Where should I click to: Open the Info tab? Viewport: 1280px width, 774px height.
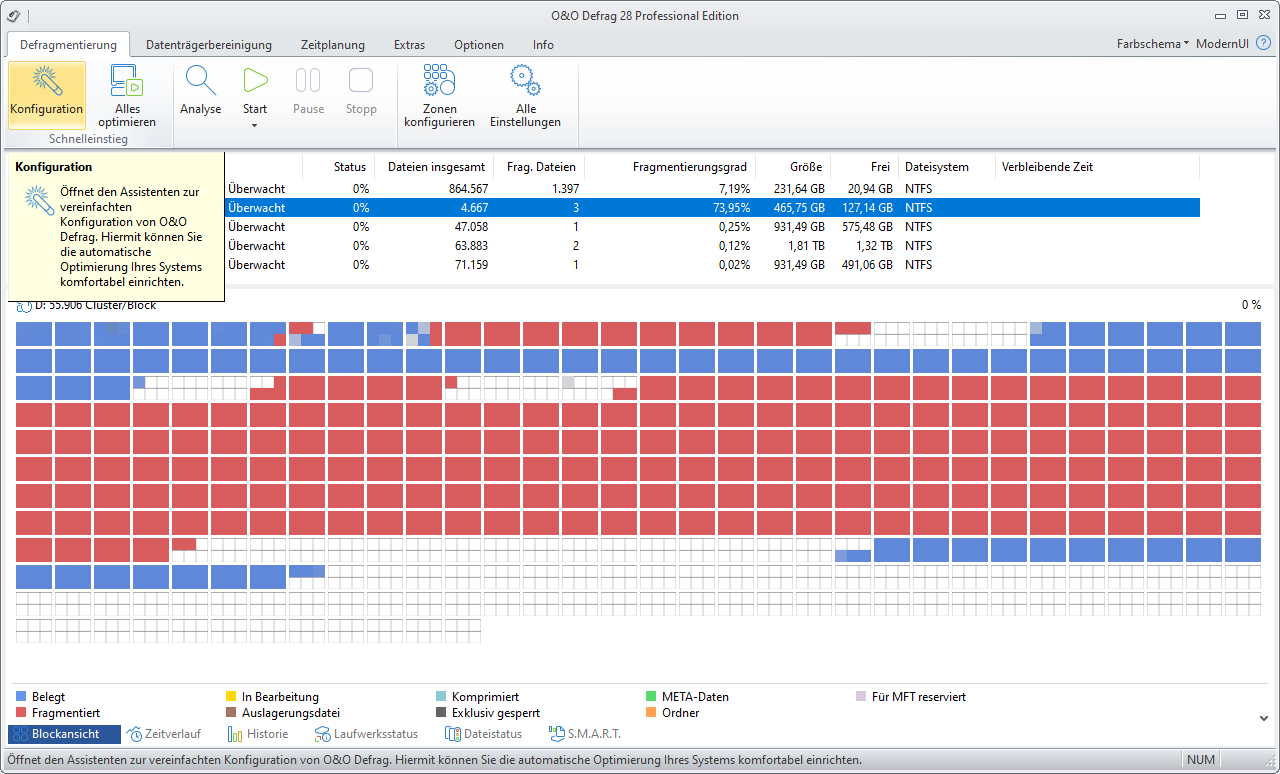(543, 45)
